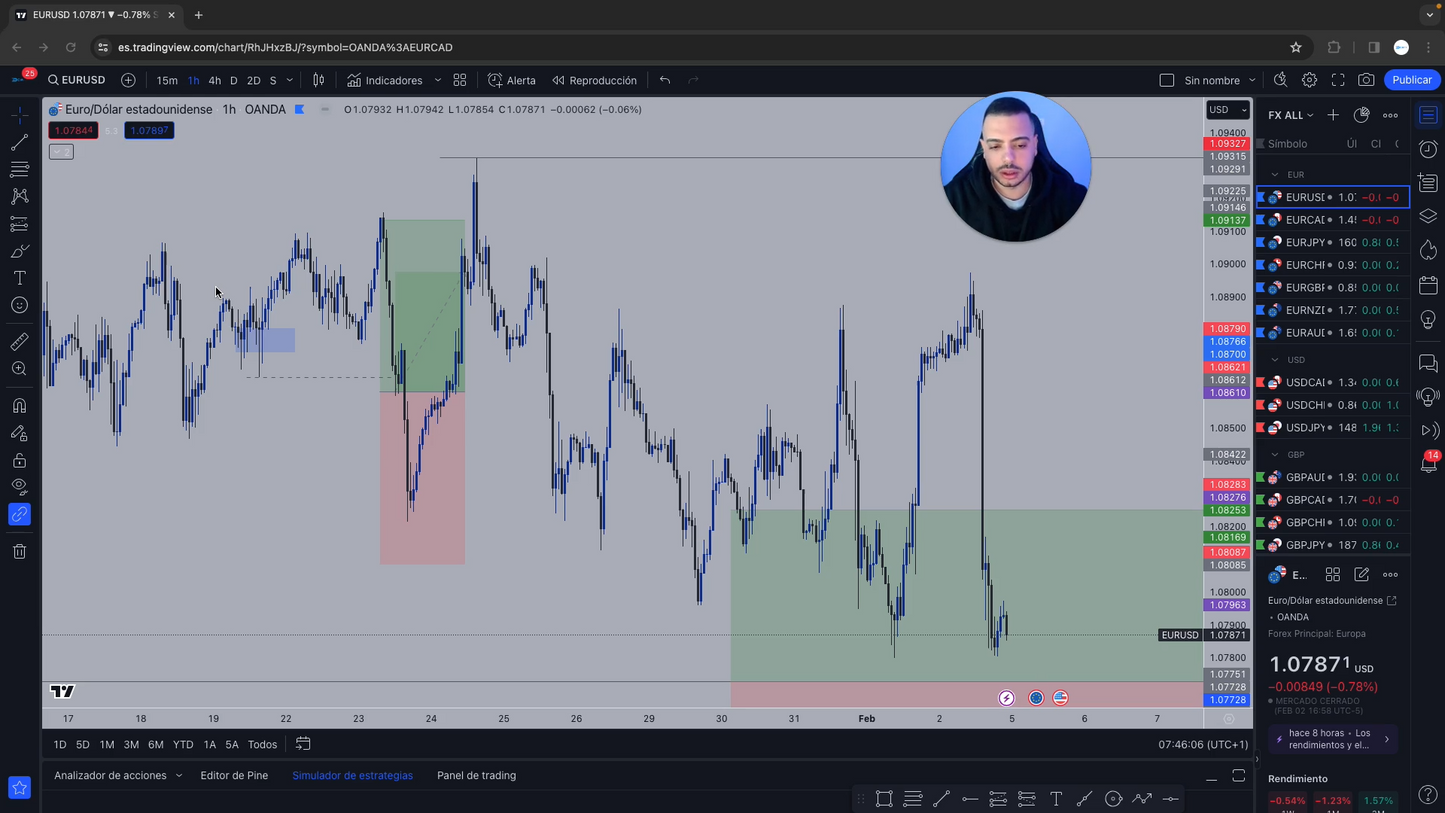
Task: Select the trend line drawing tool
Action: click(19, 143)
